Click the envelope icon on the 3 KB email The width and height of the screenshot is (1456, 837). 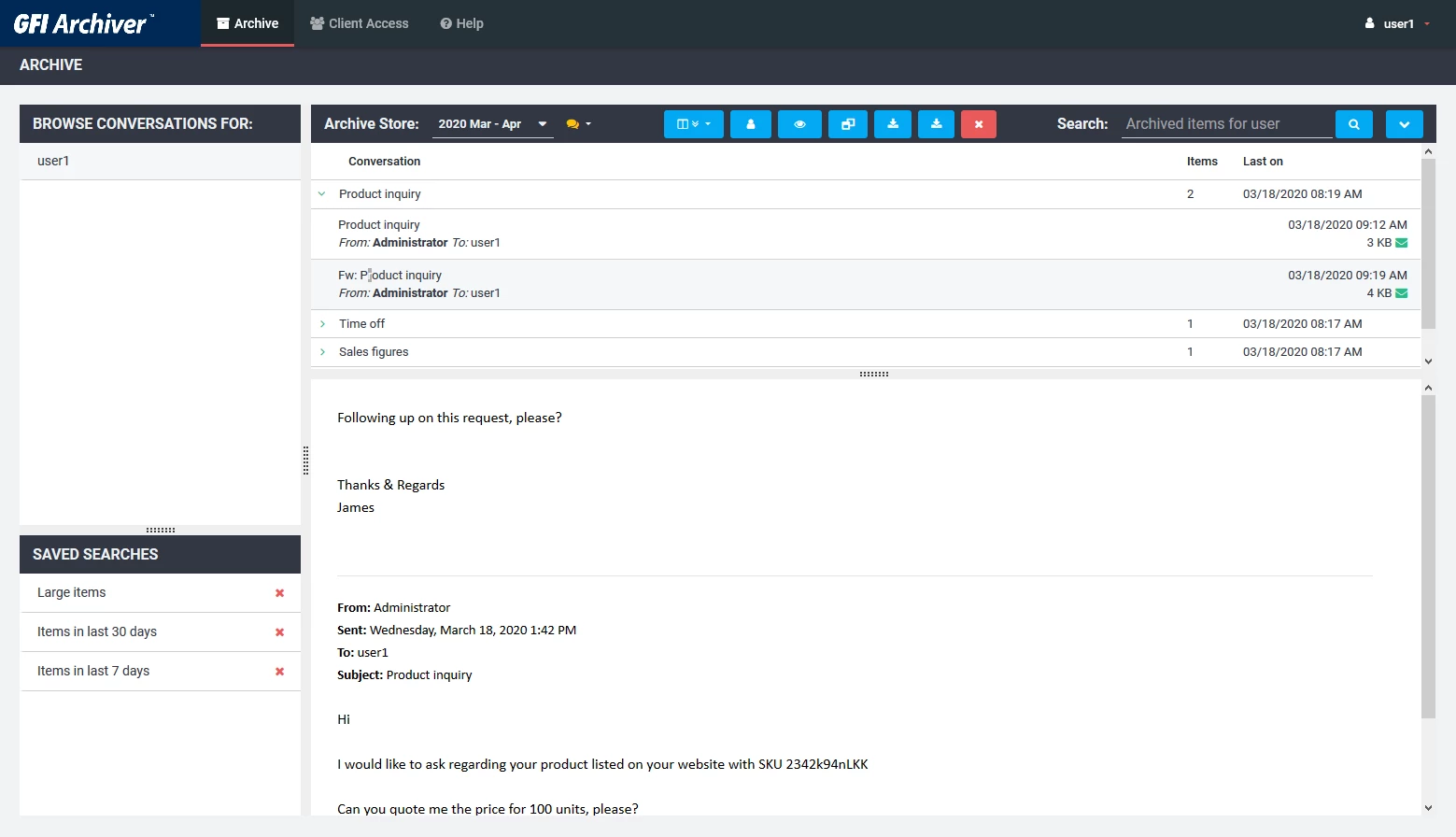coord(1400,242)
